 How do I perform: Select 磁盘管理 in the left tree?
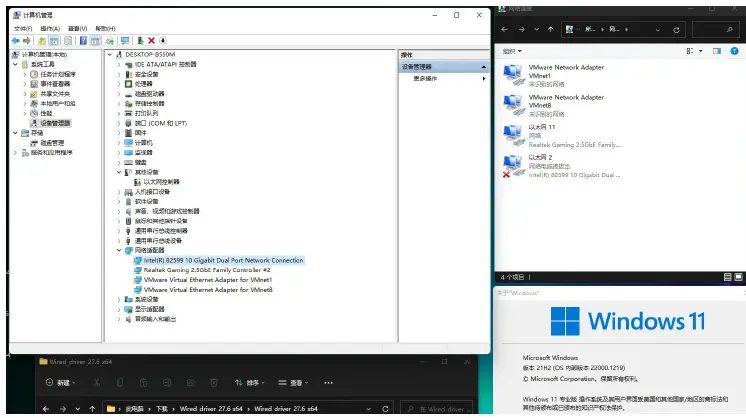(x=53, y=143)
